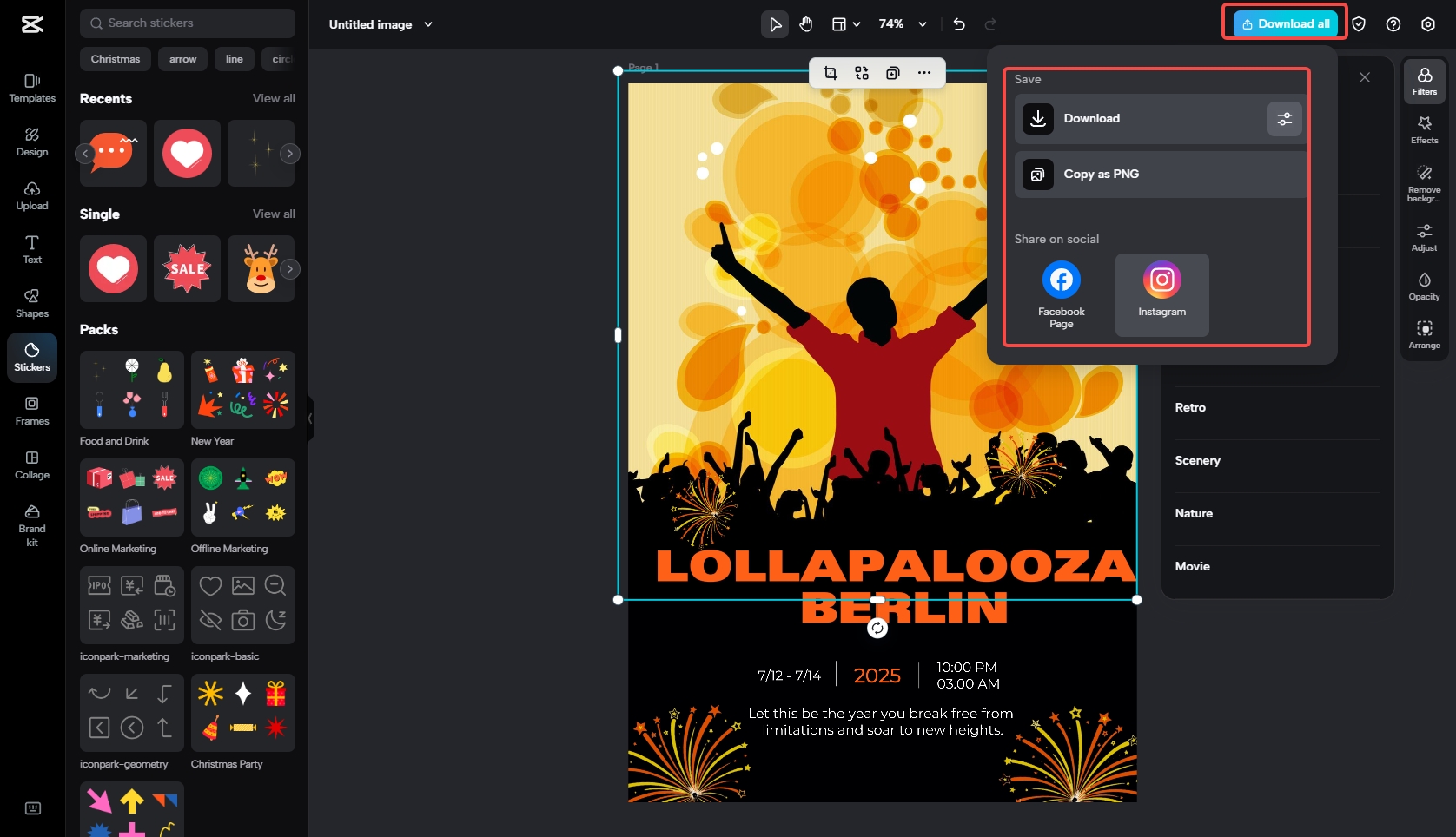This screenshot has height=837, width=1456.
Task: Open the Frames panel
Action: (x=32, y=412)
